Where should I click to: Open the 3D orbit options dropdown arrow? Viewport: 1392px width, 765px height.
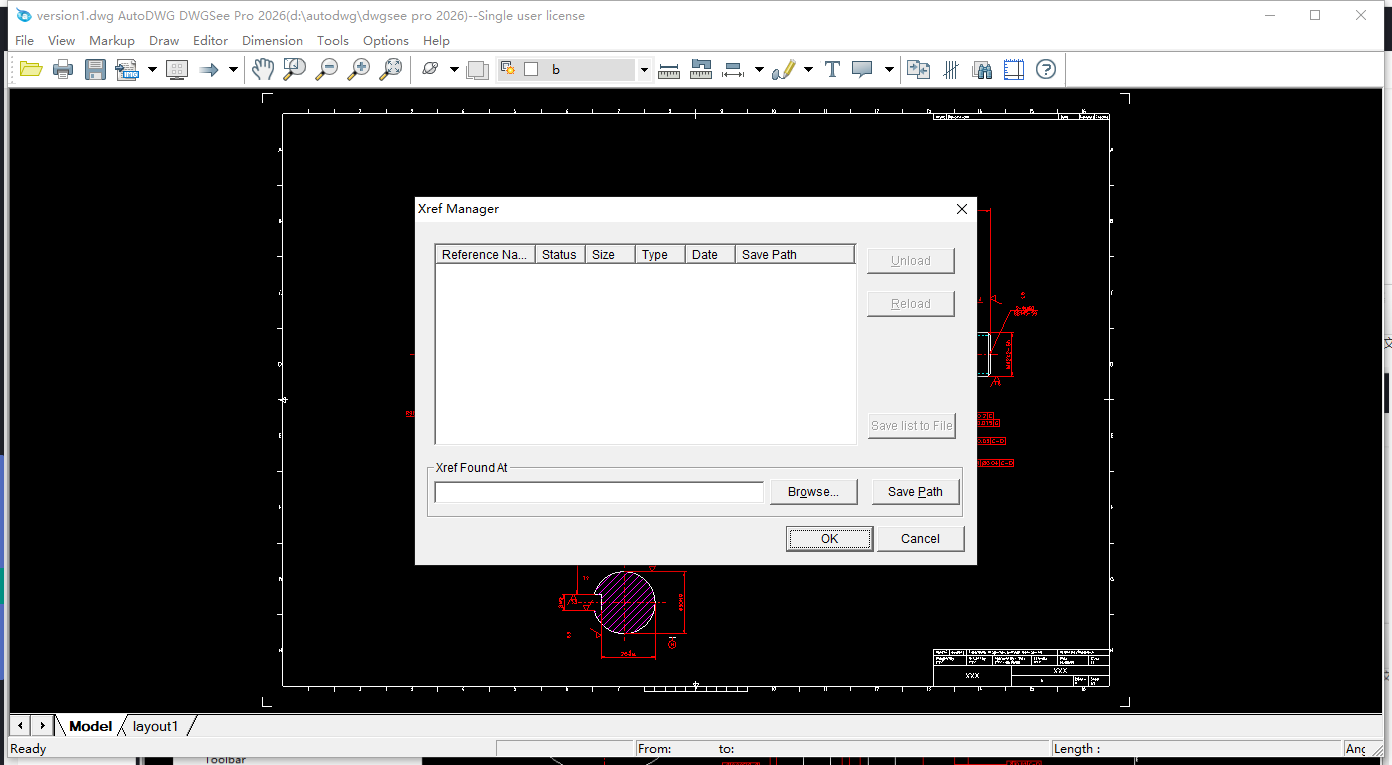click(454, 69)
